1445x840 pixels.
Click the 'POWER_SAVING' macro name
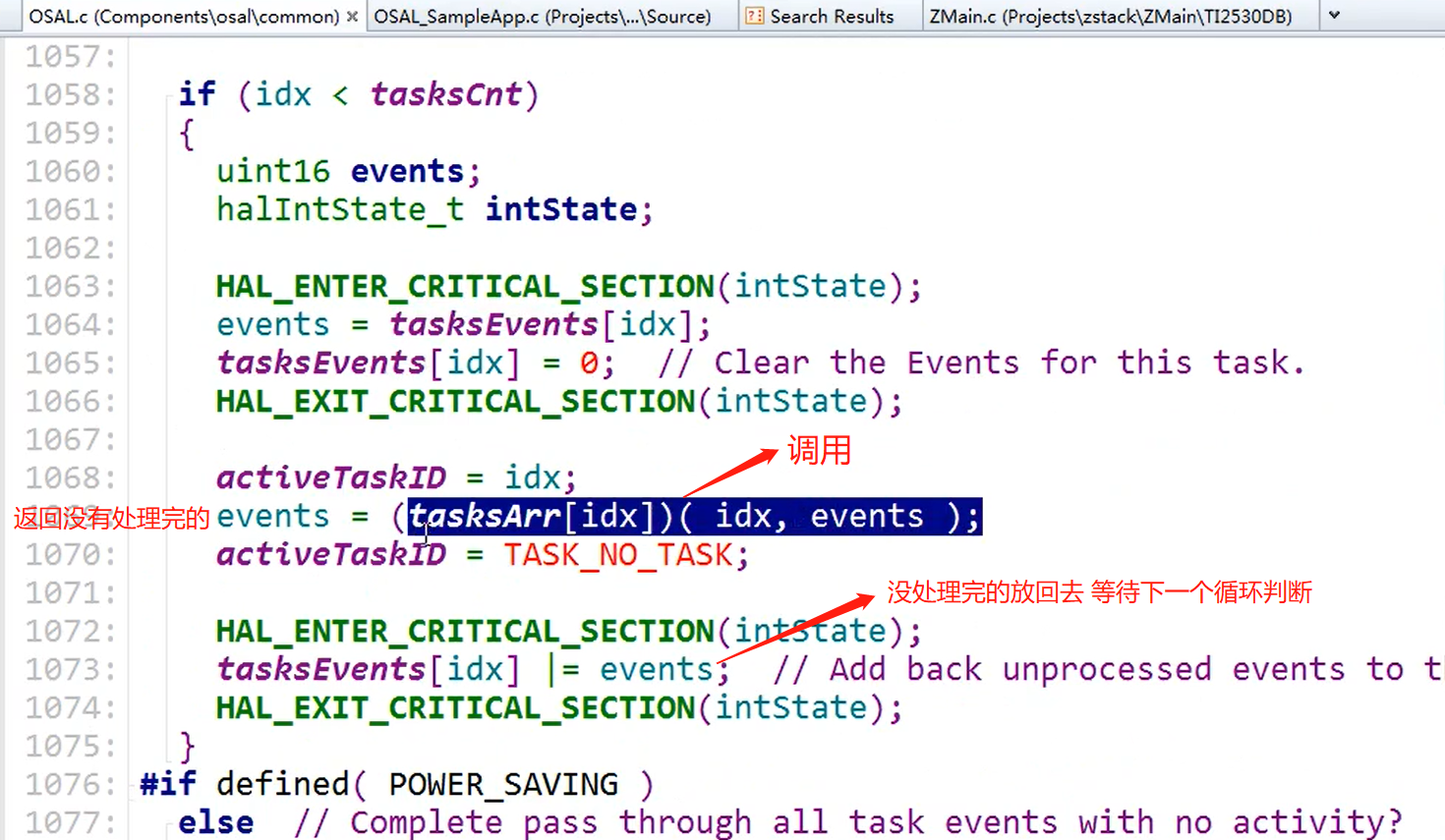(x=503, y=785)
